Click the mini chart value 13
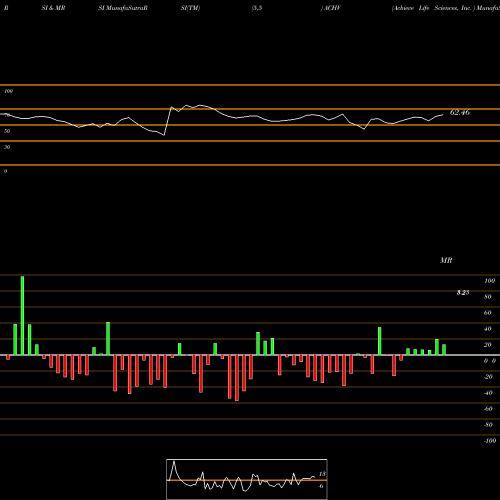Screen dimensions: 500x500 coord(322,474)
